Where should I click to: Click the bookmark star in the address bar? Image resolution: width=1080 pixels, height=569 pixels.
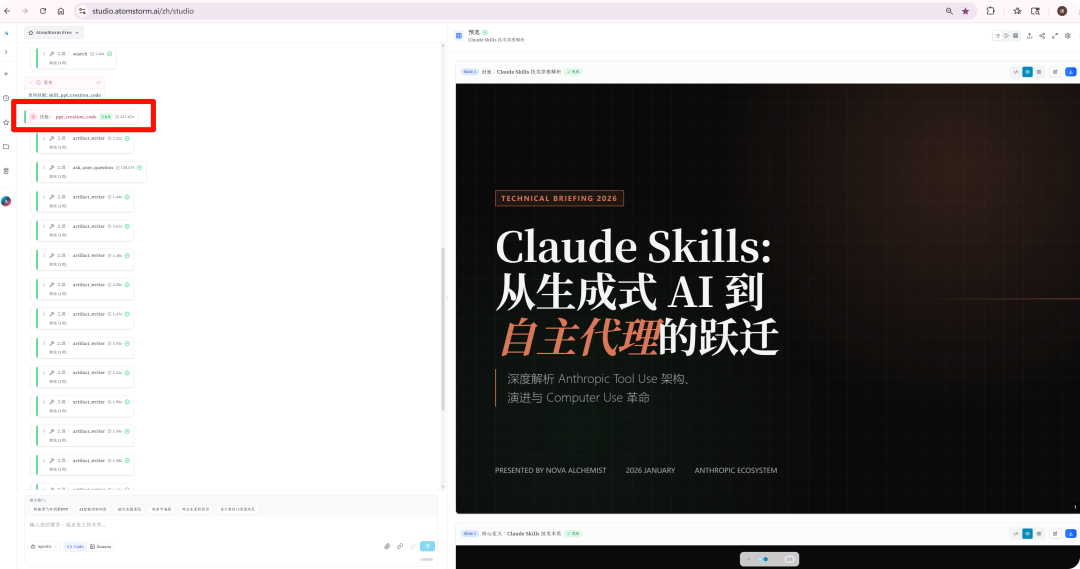click(965, 11)
